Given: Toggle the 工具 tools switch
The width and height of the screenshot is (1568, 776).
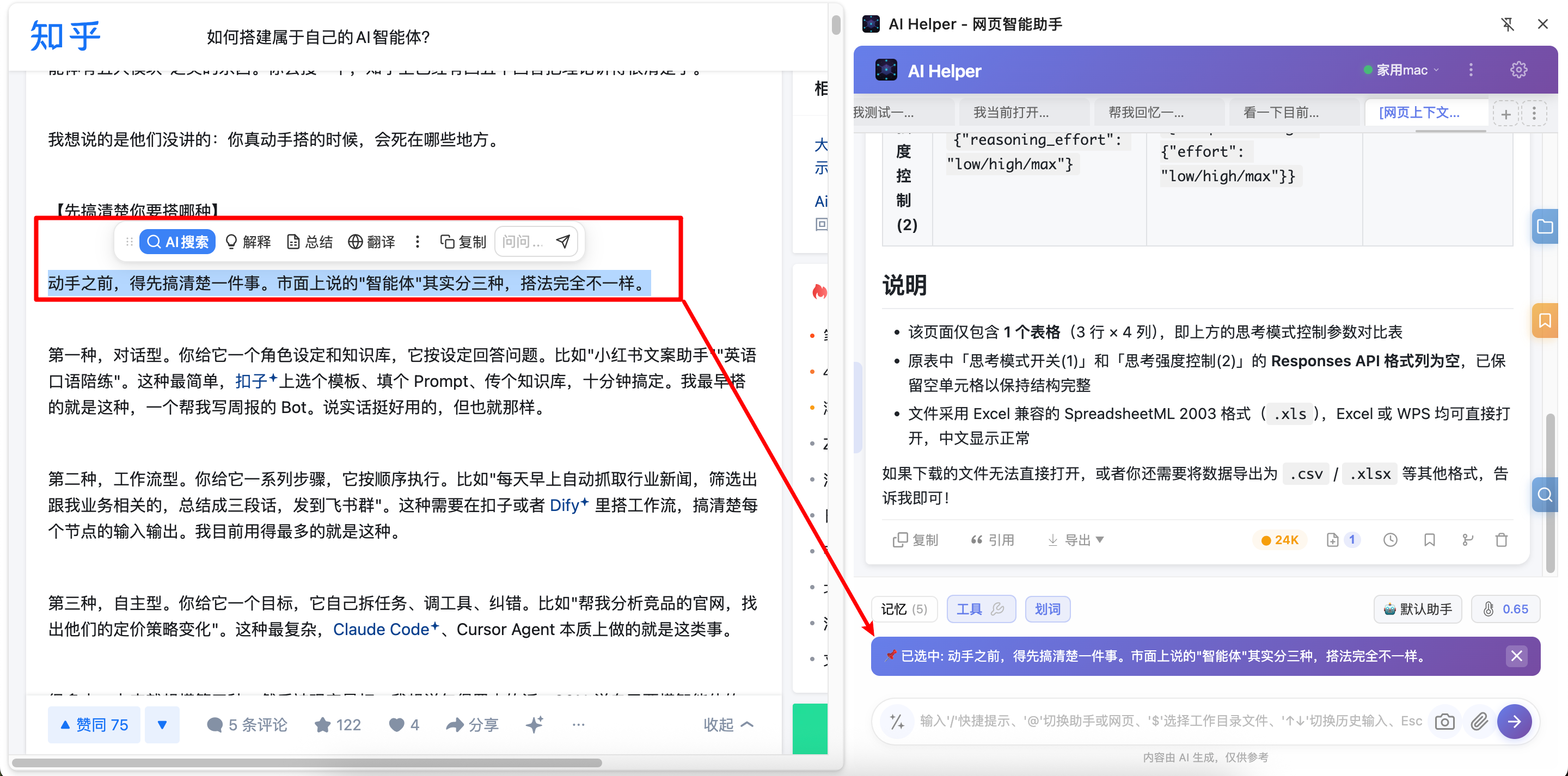Looking at the screenshot, I should click(981, 609).
